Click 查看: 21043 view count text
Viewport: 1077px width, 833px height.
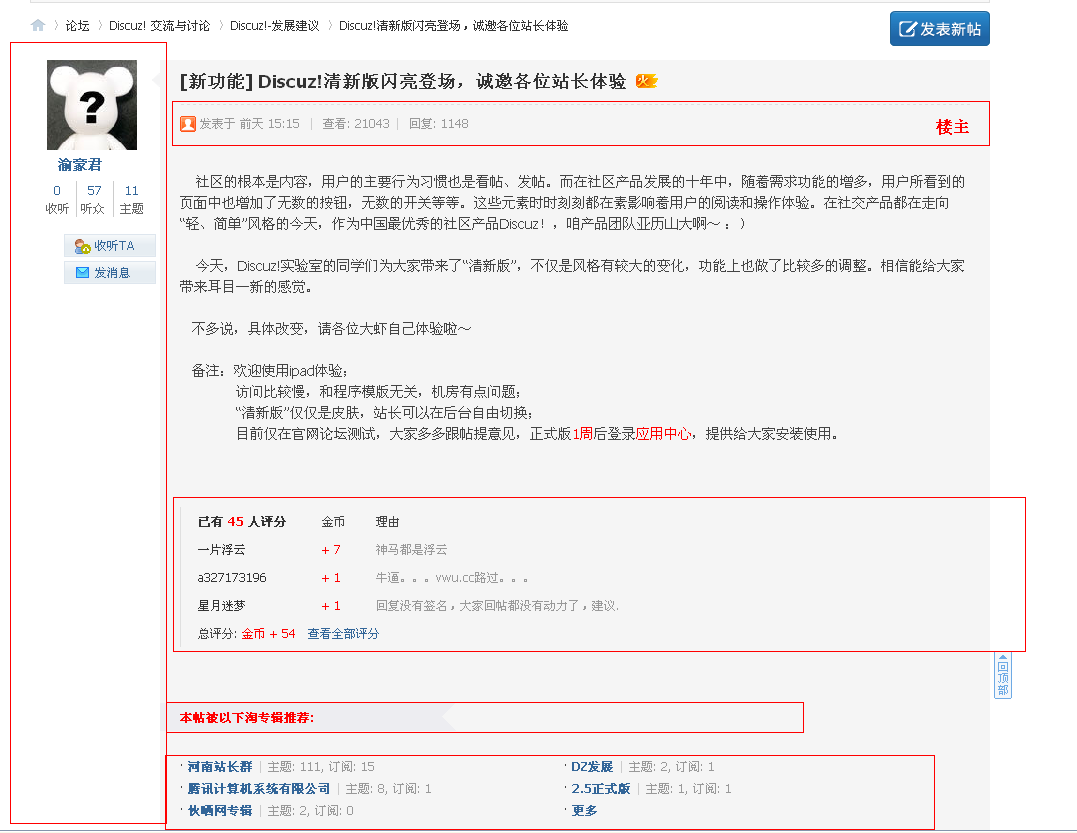(356, 124)
